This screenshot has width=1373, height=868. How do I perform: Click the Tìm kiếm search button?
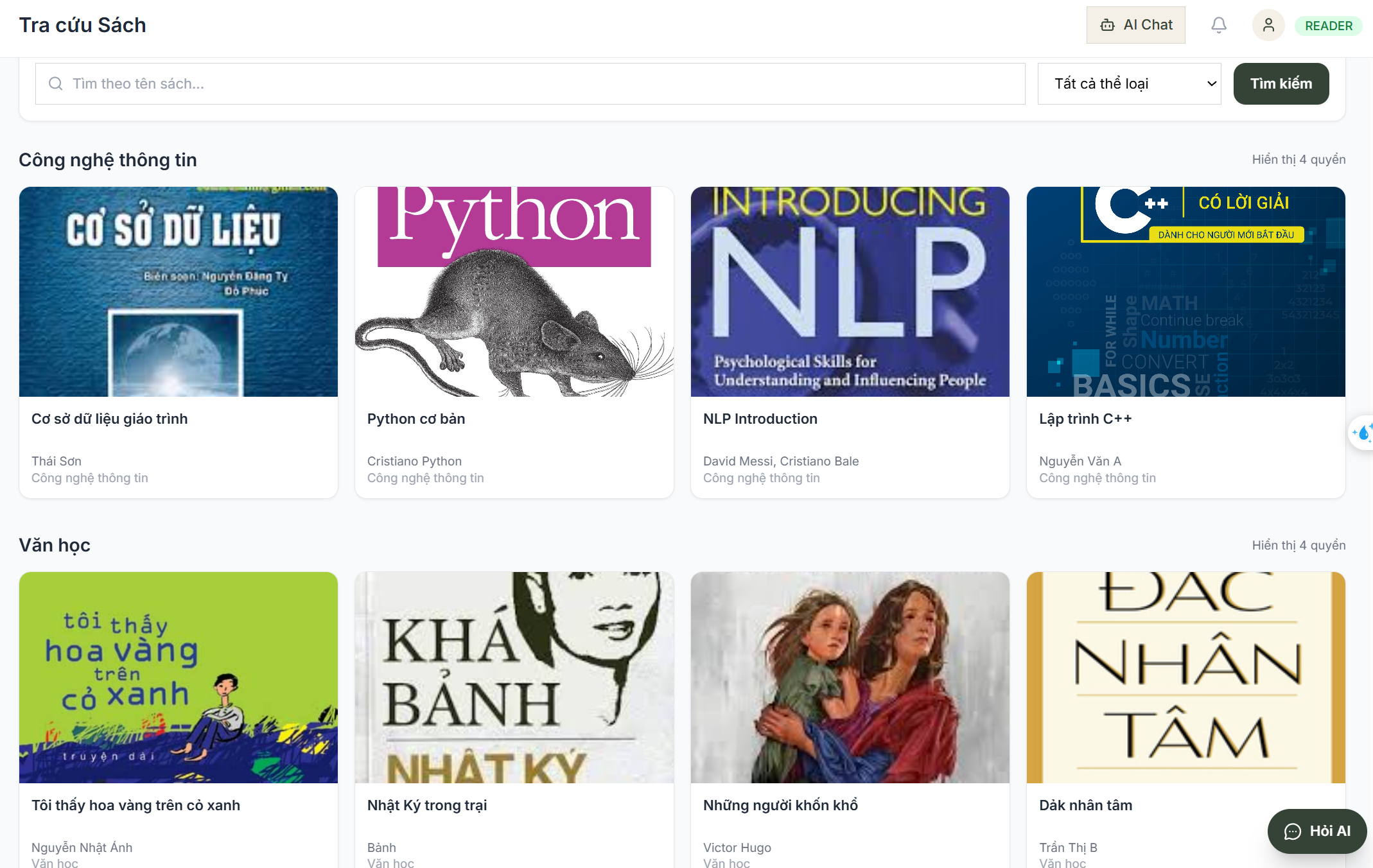coord(1281,83)
